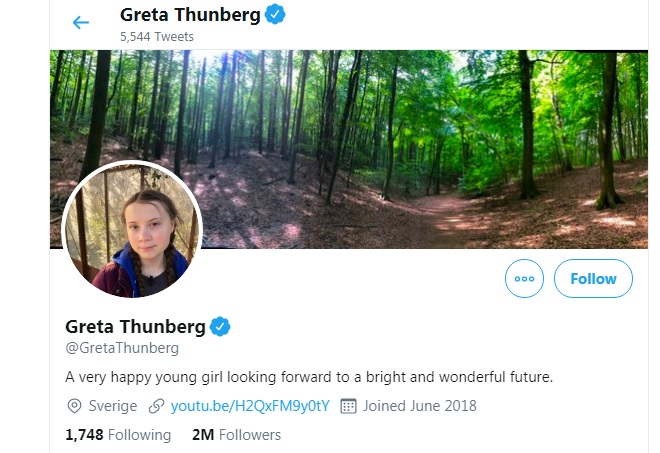Open the three-dot more options button
Image resolution: width=660 pixels, height=453 pixels.
524,279
